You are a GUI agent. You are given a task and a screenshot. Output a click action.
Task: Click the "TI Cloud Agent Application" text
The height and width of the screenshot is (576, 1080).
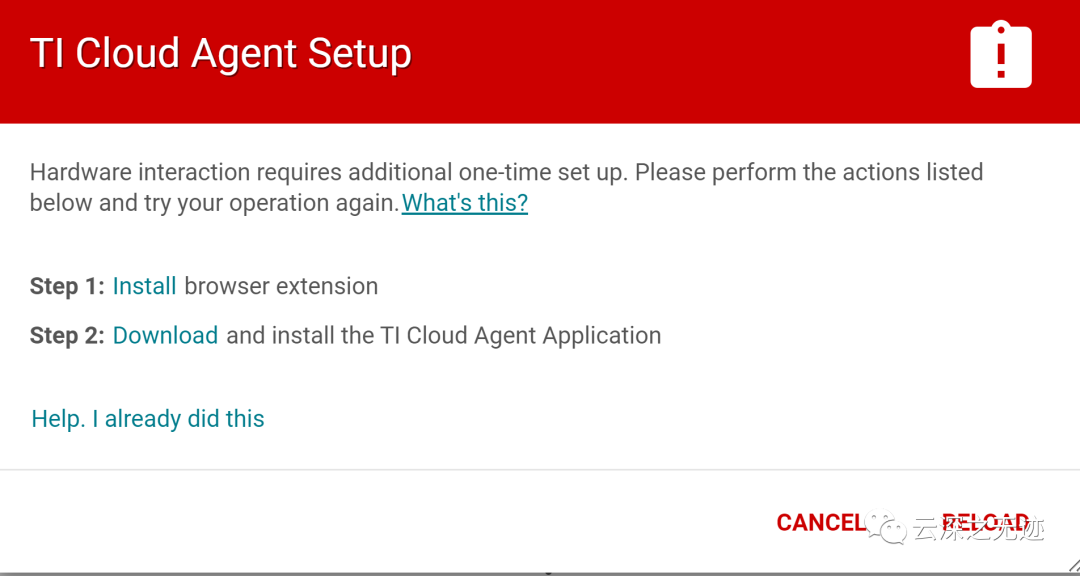pos(521,336)
